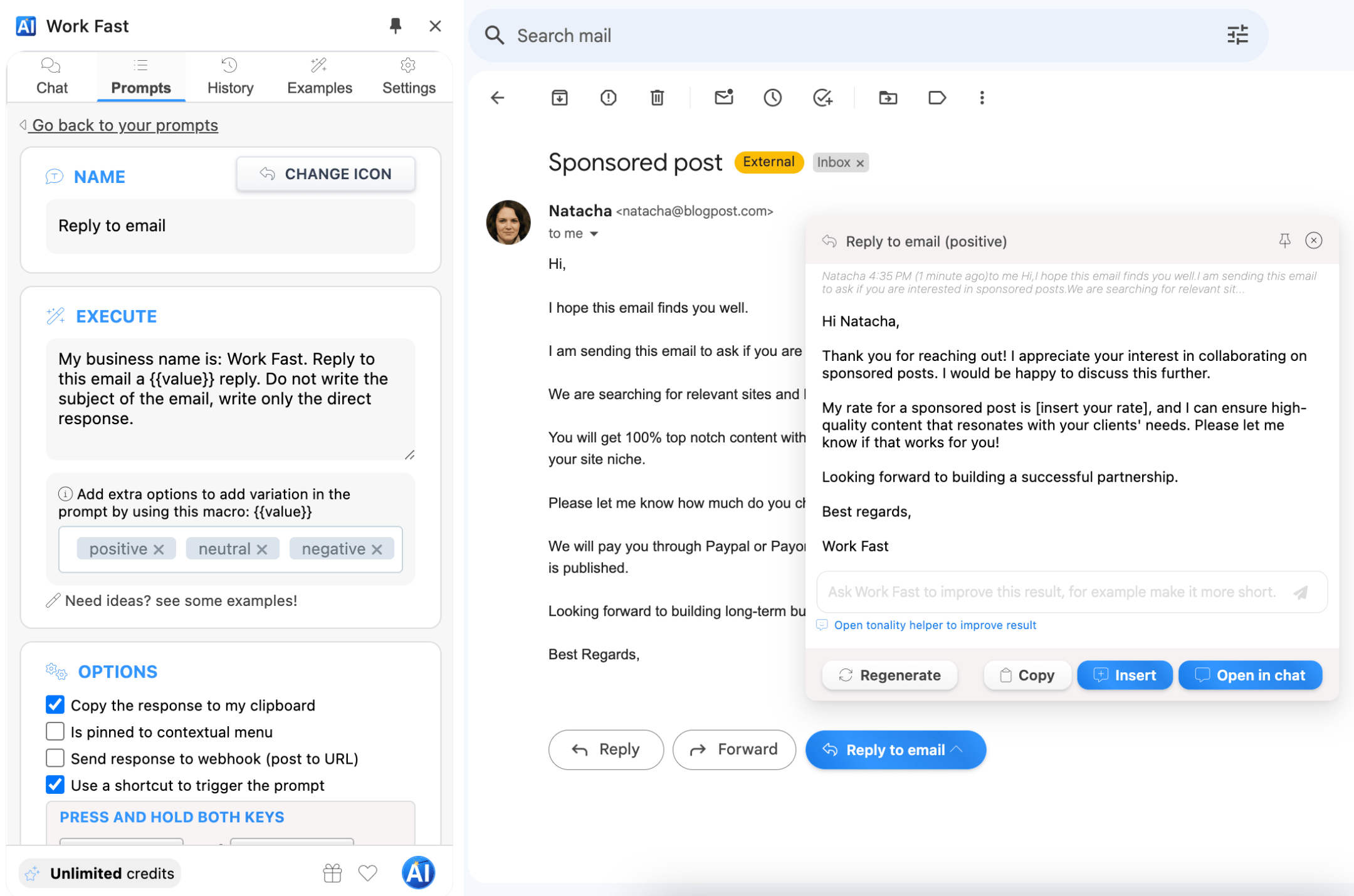Open the reply in chat

click(1250, 675)
